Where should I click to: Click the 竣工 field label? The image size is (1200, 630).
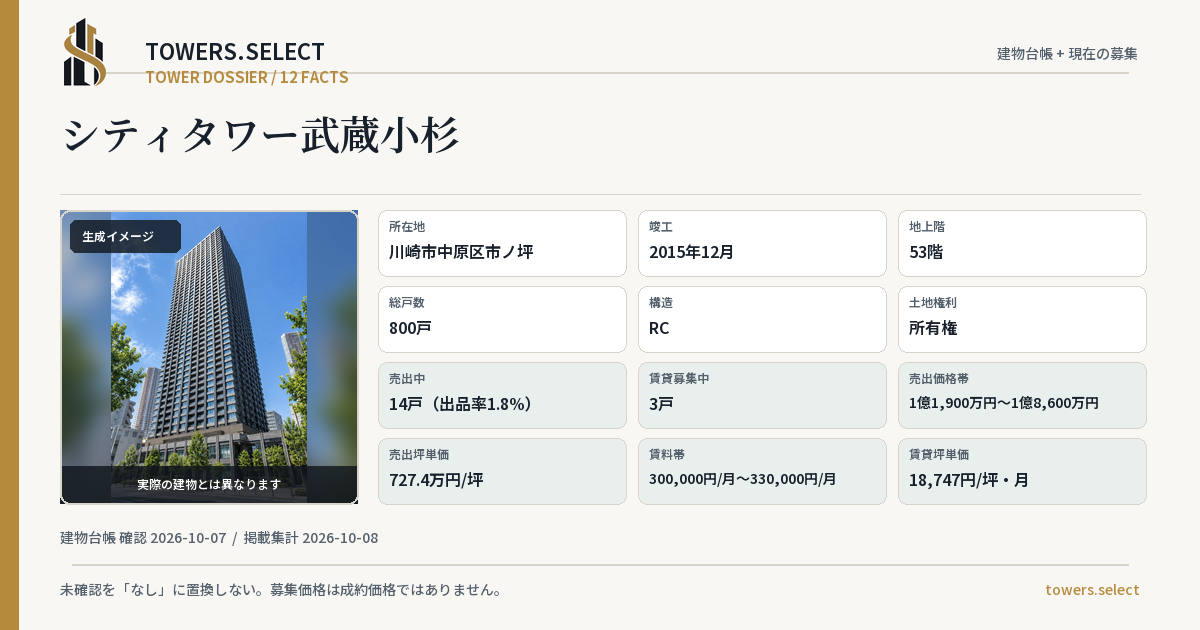point(661,227)
